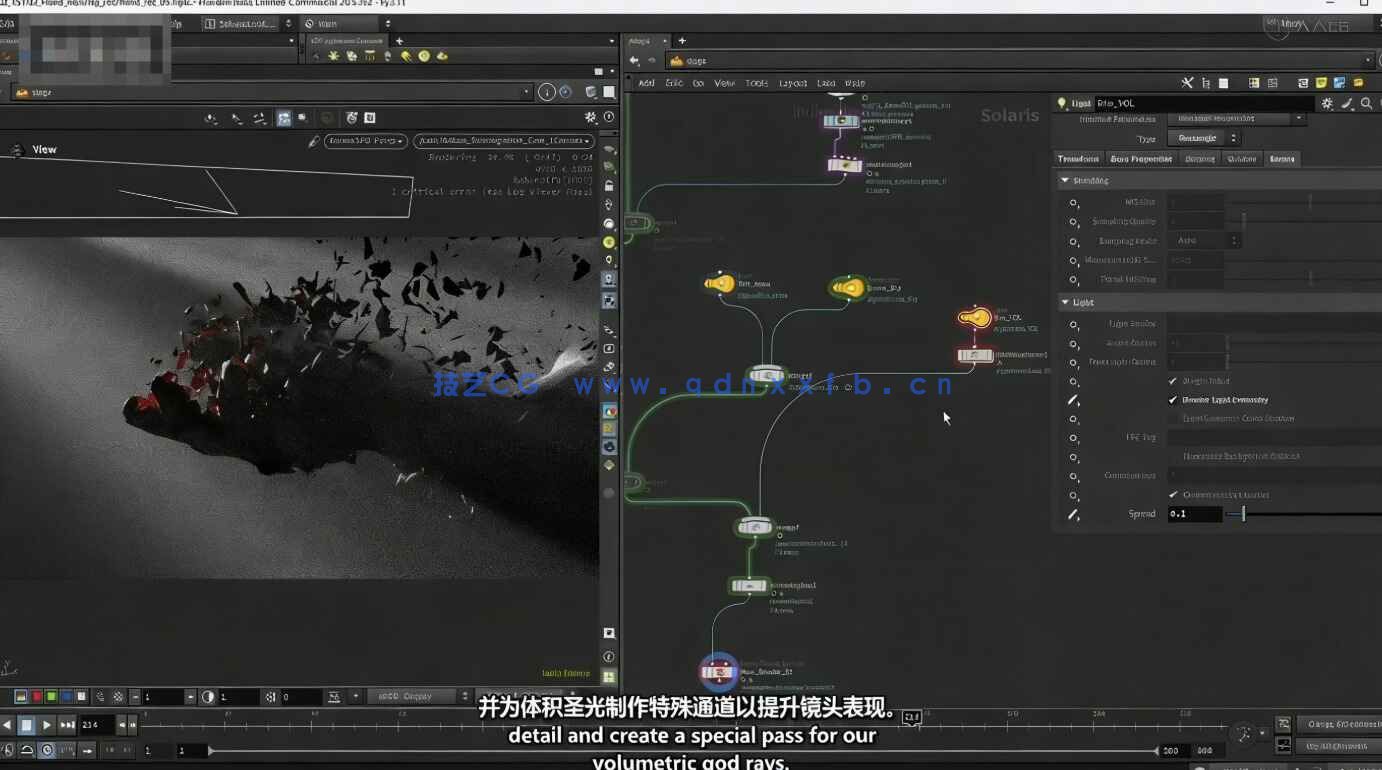
Task: Collapse the Light section in the parameter panel
Action: click(1066, 301)
